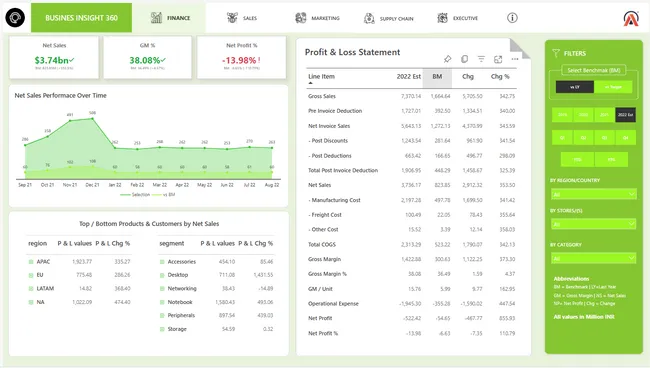The height and width of the screenshot is (368, 650).
Task: Copy the Profit & Loss visual
Action: (464, 59)
